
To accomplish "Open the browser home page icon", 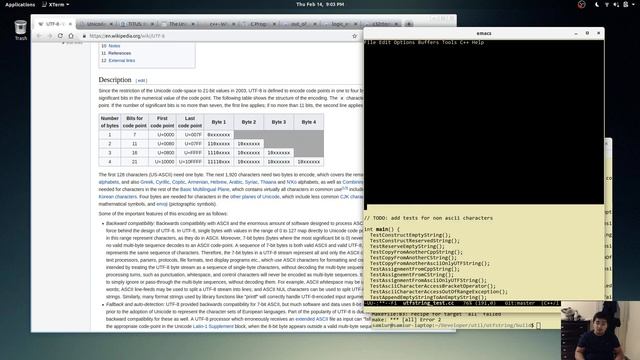I will (71, 36).
